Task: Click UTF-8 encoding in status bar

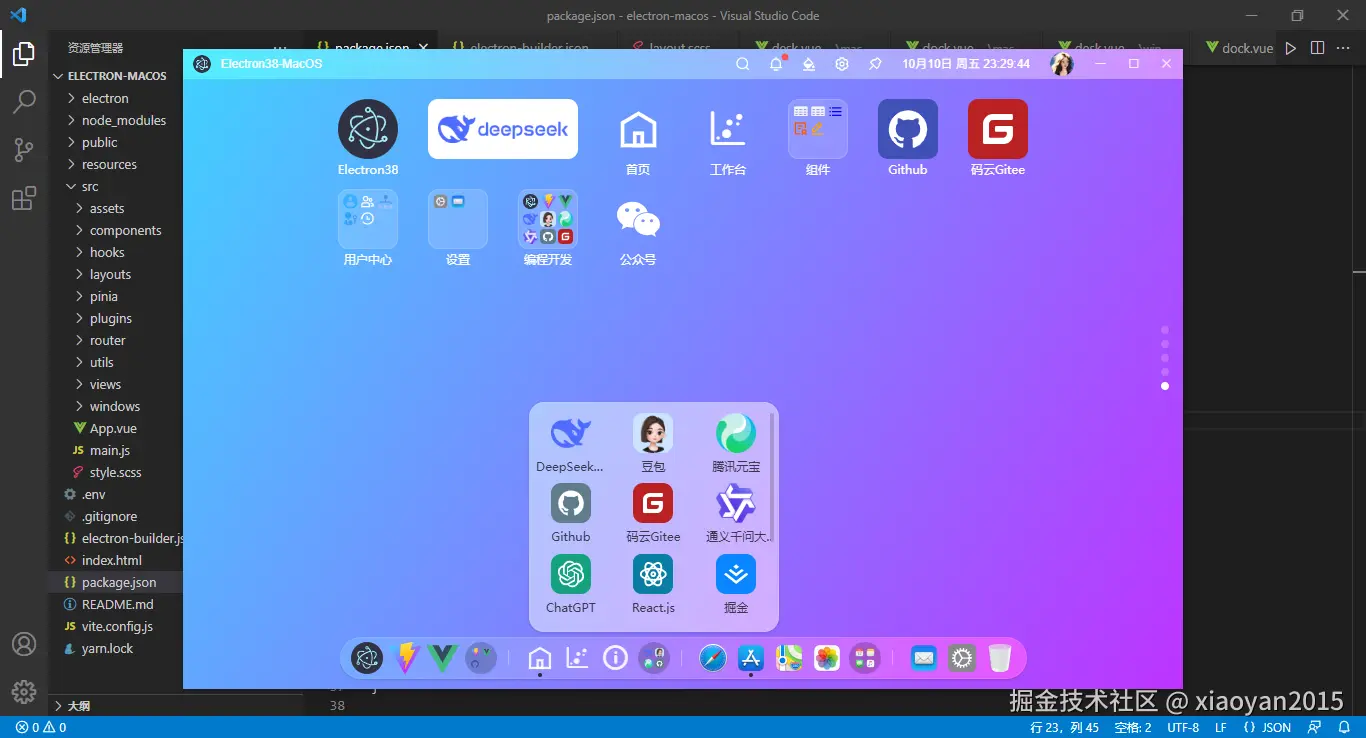Action: point(1183,727)
